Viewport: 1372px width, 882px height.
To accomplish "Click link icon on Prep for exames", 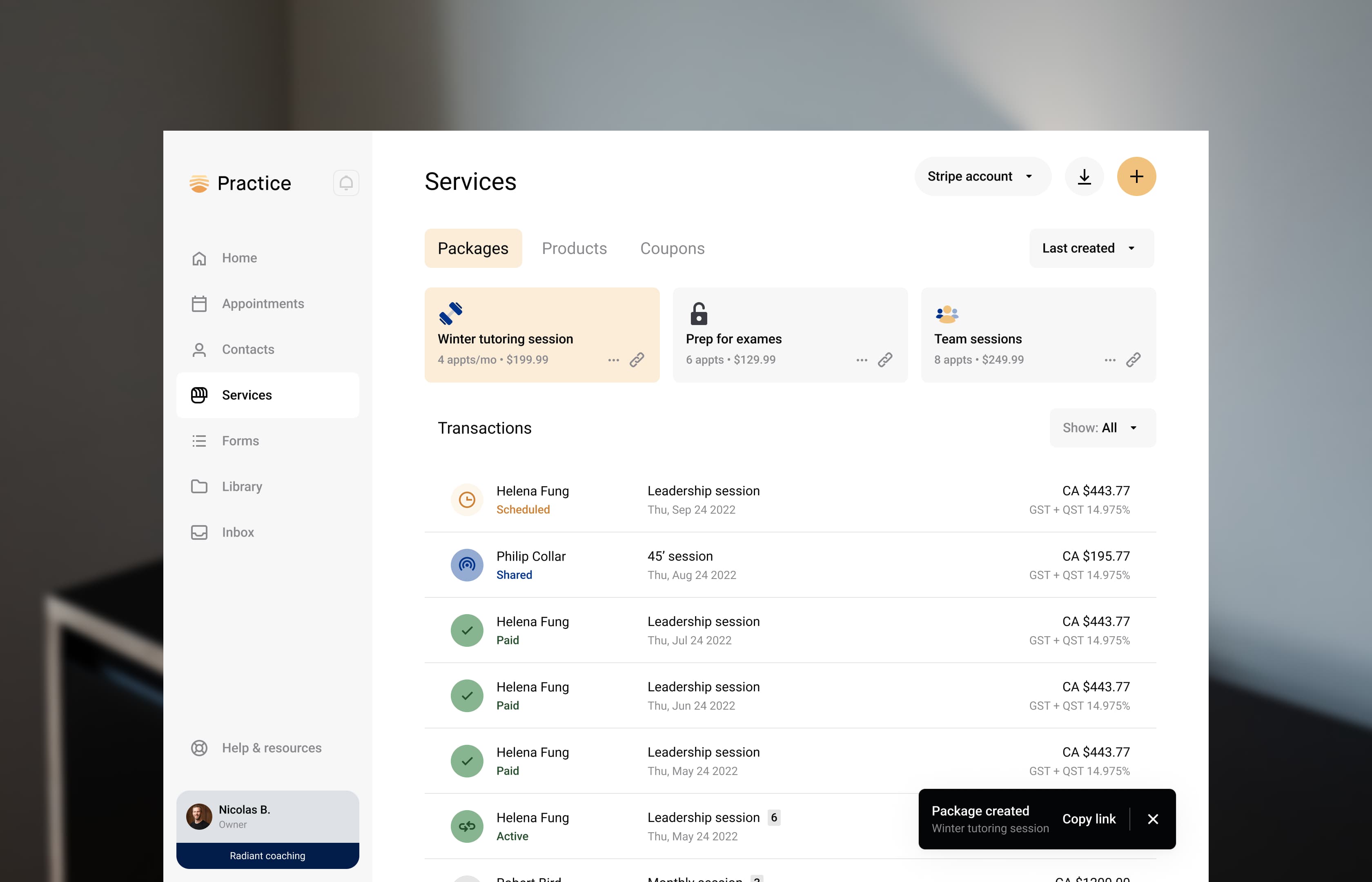I will (x=885, y=360).
